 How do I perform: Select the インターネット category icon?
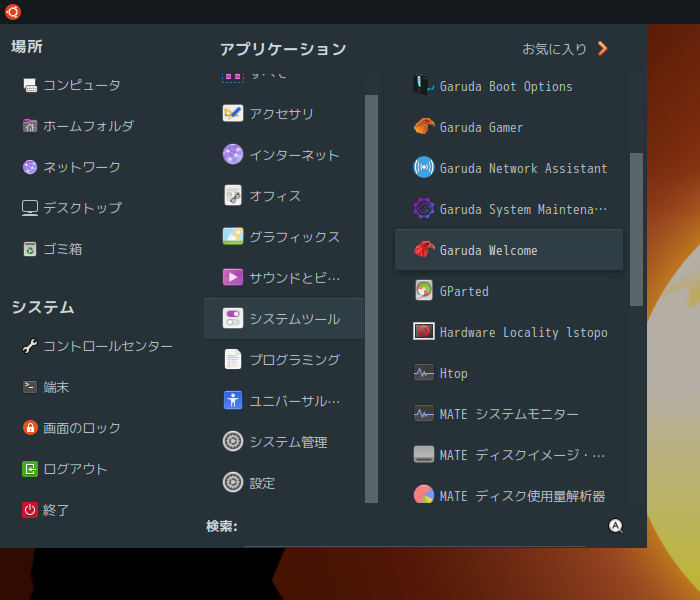(x=233, y=154)
